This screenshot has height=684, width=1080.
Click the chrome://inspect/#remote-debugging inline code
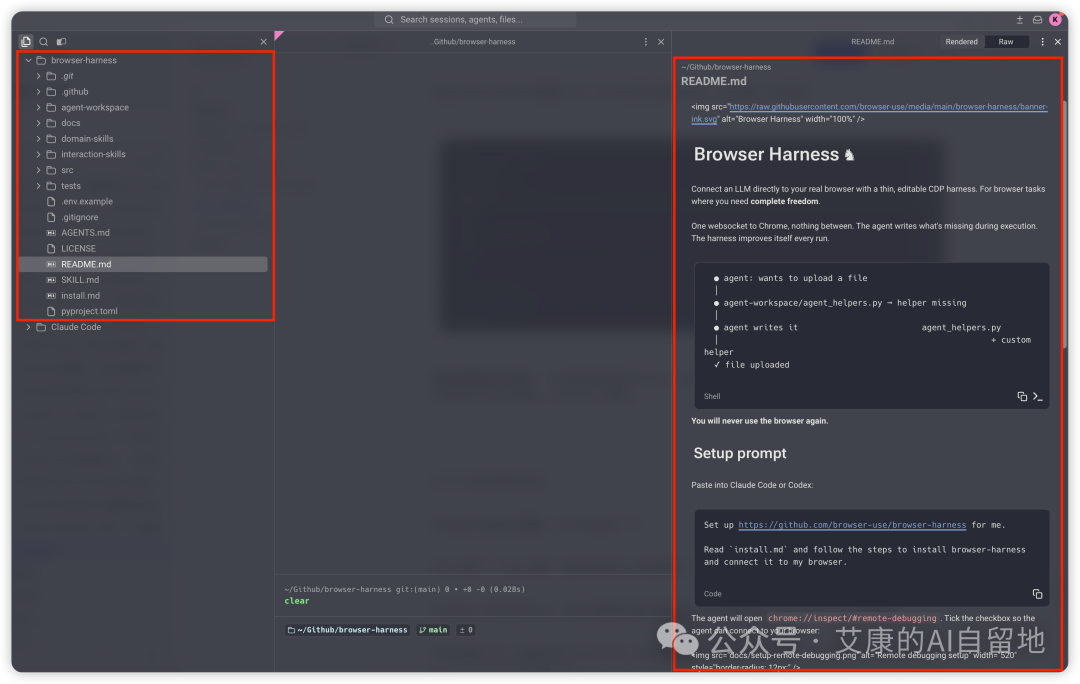click(852, 618)
